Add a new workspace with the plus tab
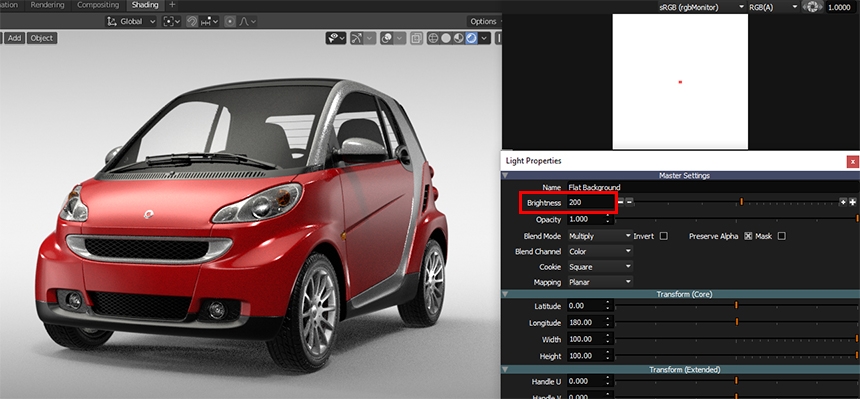Screen dimensions: 860x399 coord(172,5)
